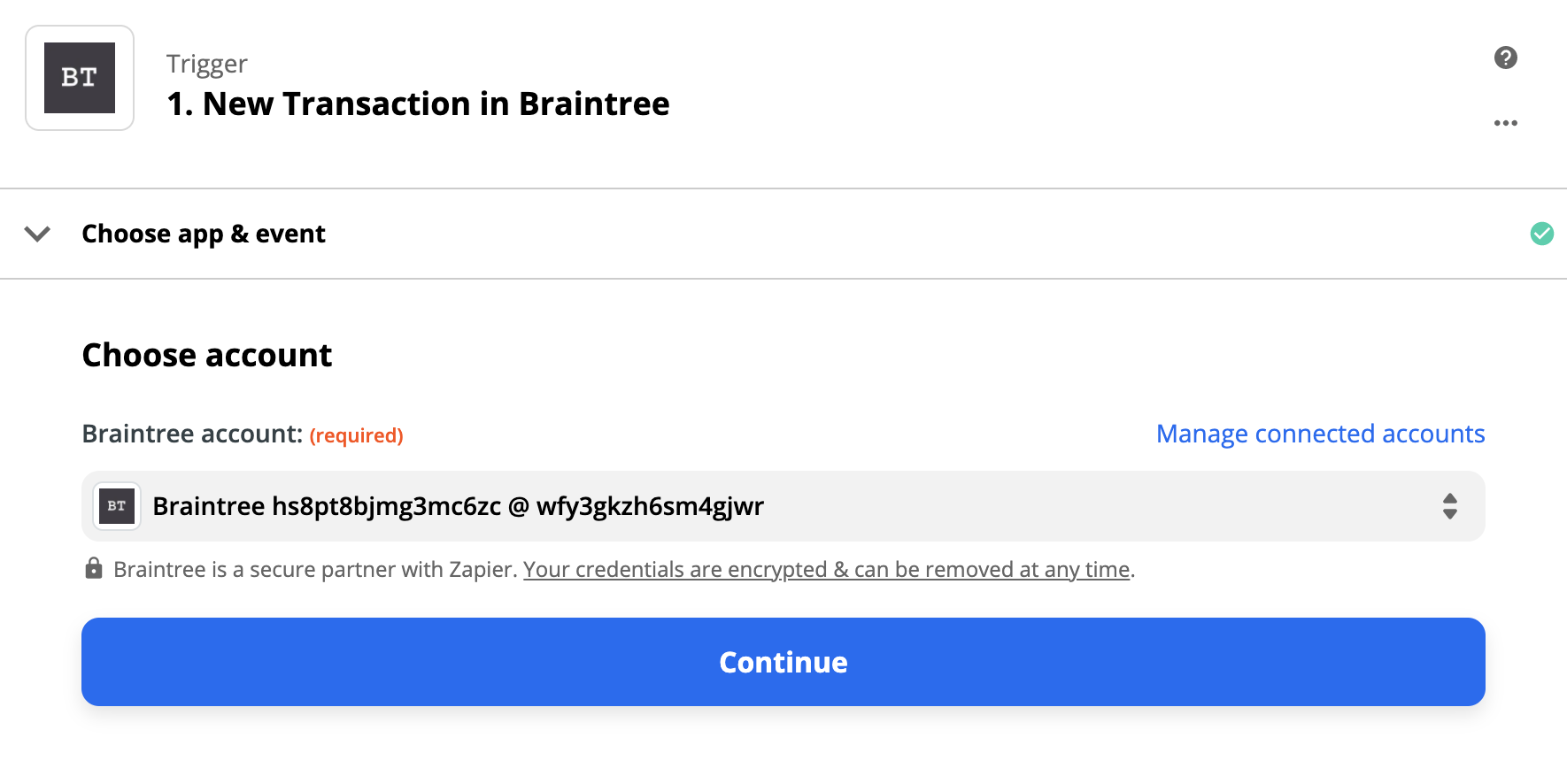Click the required indicator next to Braintree account

(357, 435)
